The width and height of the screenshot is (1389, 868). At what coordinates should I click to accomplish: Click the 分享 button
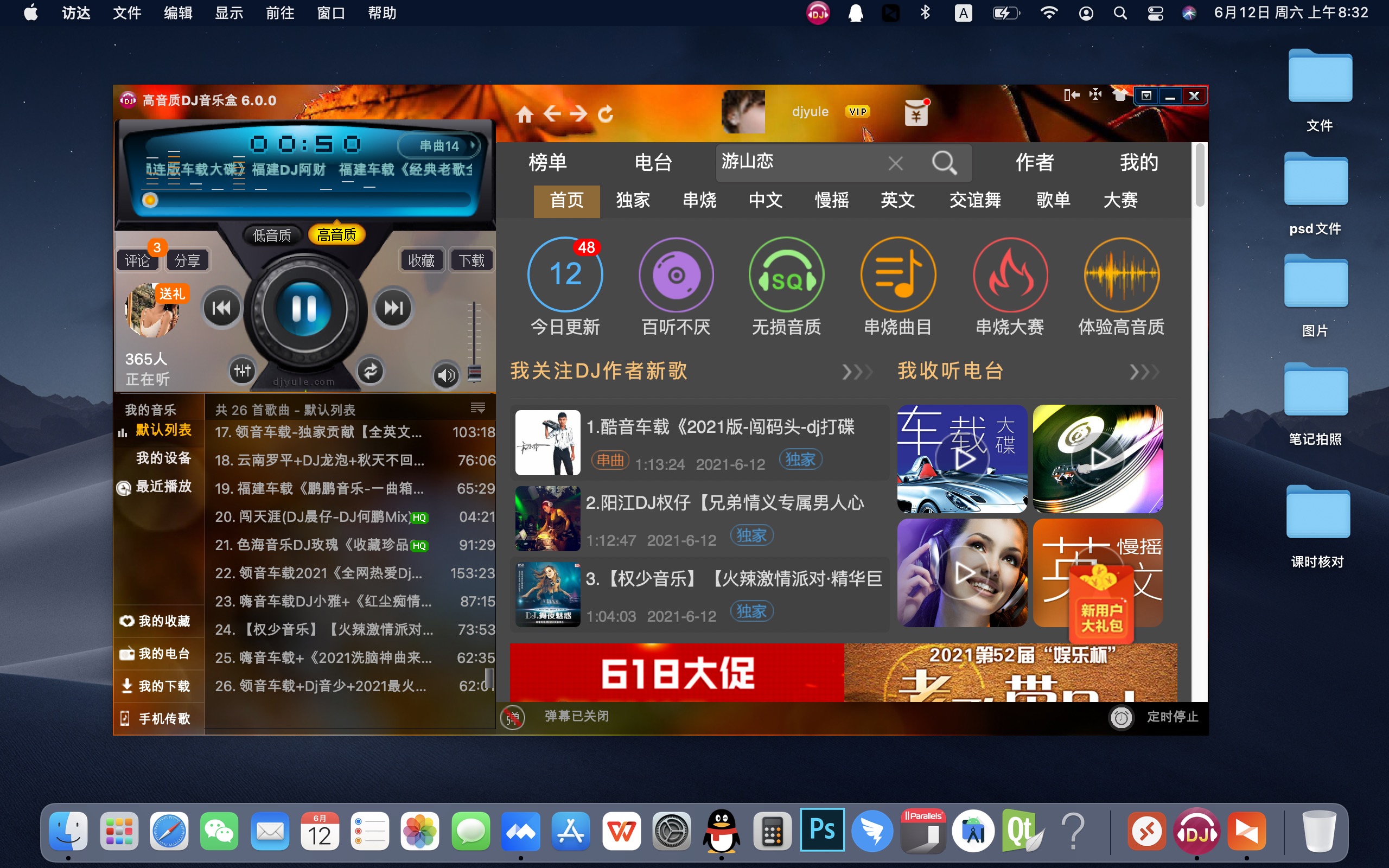coord(187,260)
